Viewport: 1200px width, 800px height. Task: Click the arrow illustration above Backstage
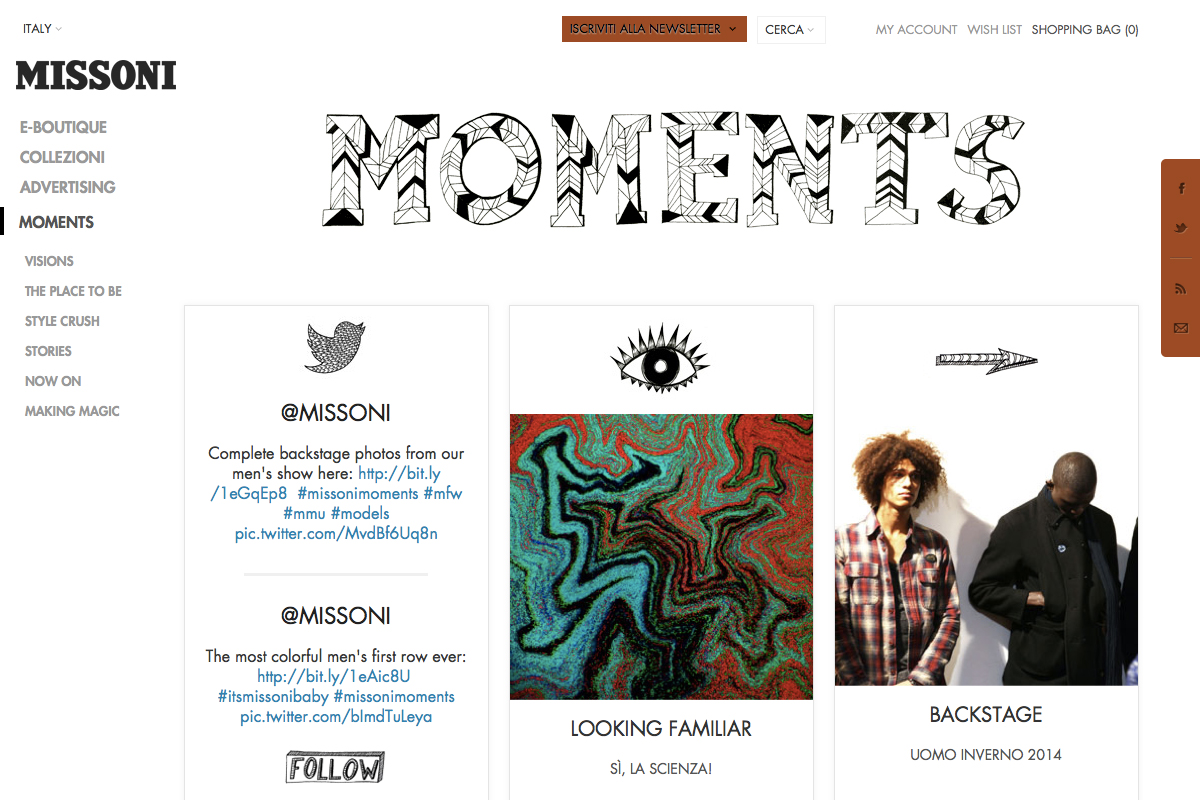pyautogui.click(x=987, y=361)
